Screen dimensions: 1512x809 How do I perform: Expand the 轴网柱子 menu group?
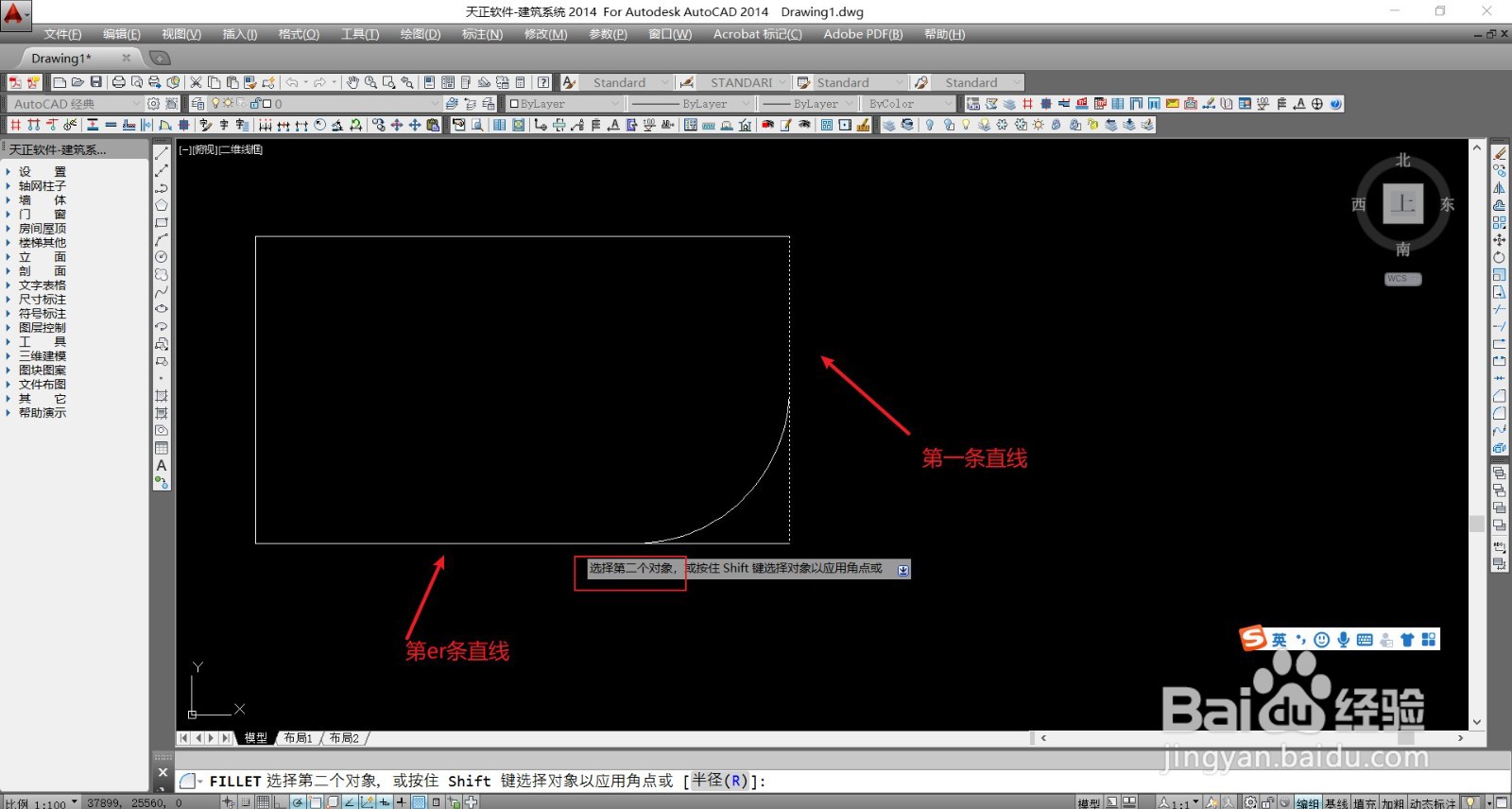click(x=43, y=186)
